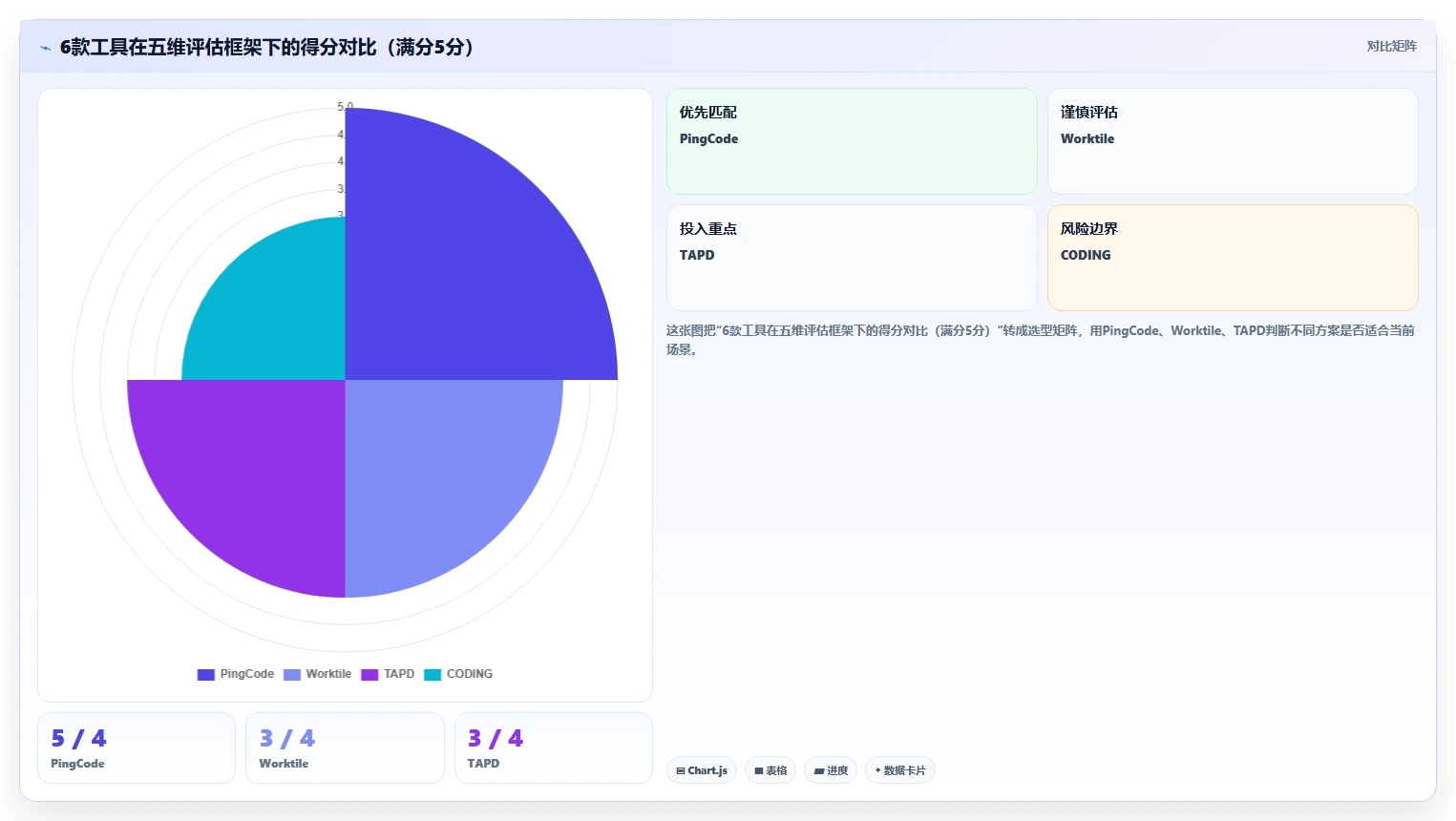
Task: Click the 数据卡片 tag chip
Action: click(x=899, y=770)
